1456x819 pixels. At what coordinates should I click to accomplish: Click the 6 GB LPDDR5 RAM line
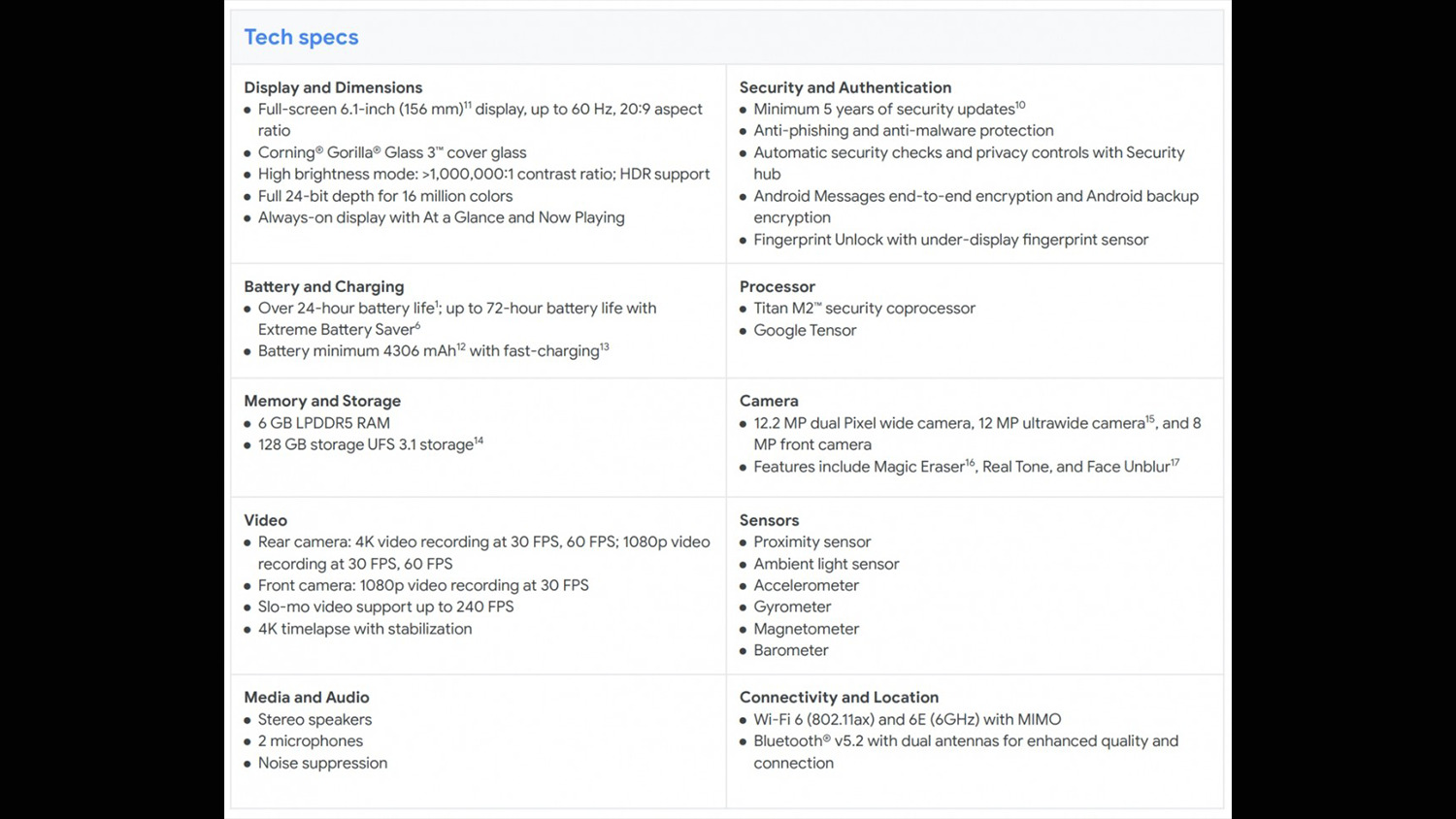[324, 423]
